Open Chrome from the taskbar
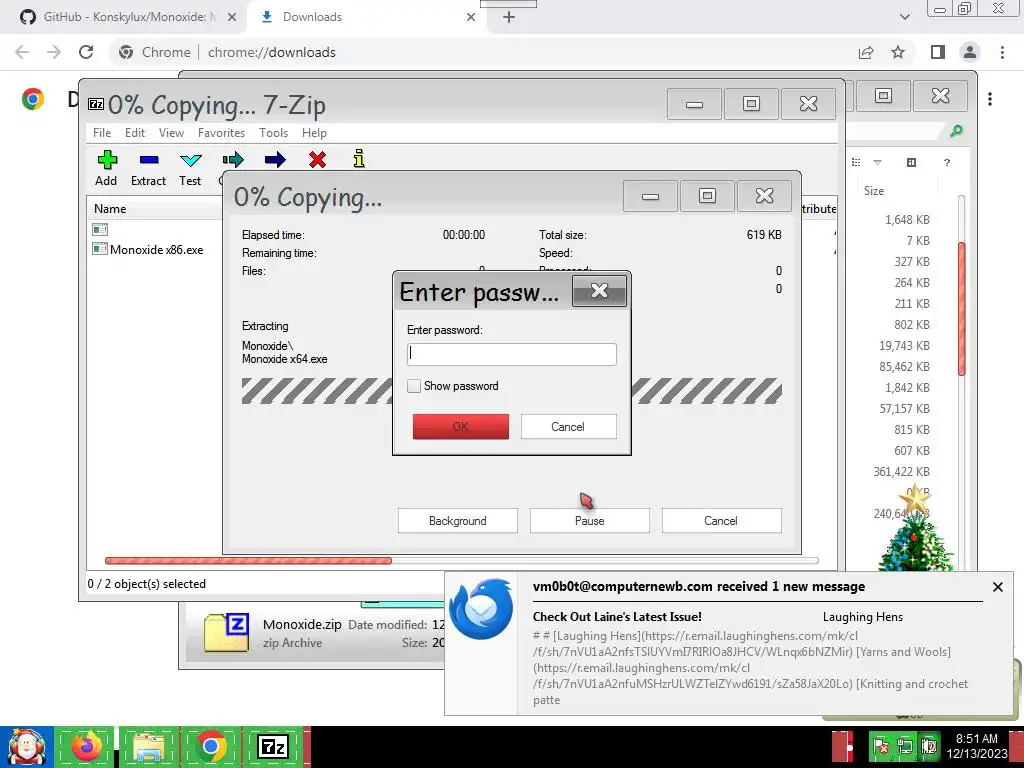1024x768 pixels. (x=211, y=747)
